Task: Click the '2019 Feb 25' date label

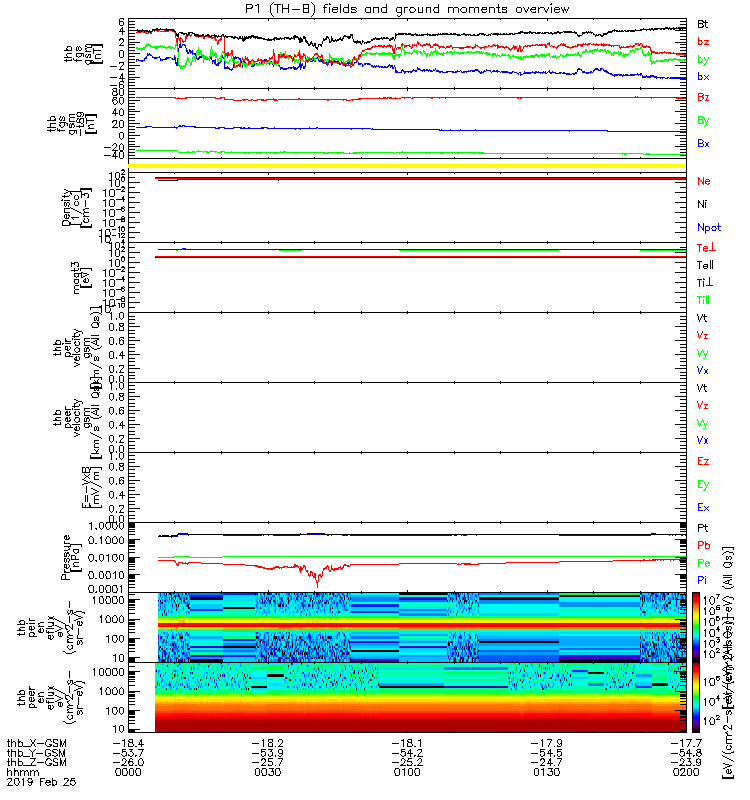Action: [x=41, y=782]
